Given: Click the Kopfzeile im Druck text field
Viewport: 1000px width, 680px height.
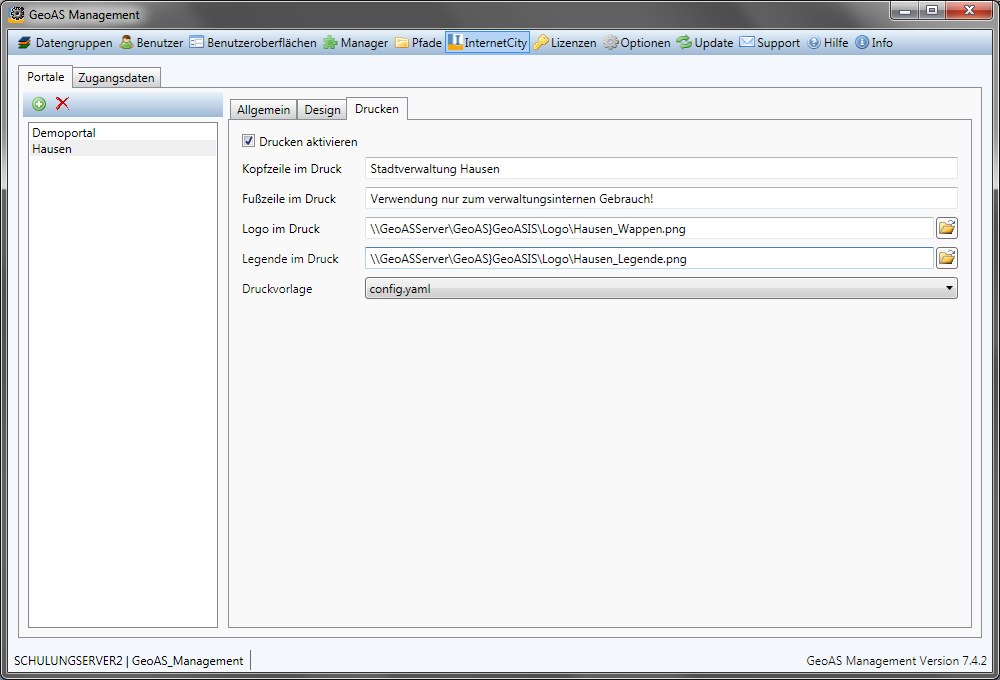Looking at the screenshot, I should 661,169.
